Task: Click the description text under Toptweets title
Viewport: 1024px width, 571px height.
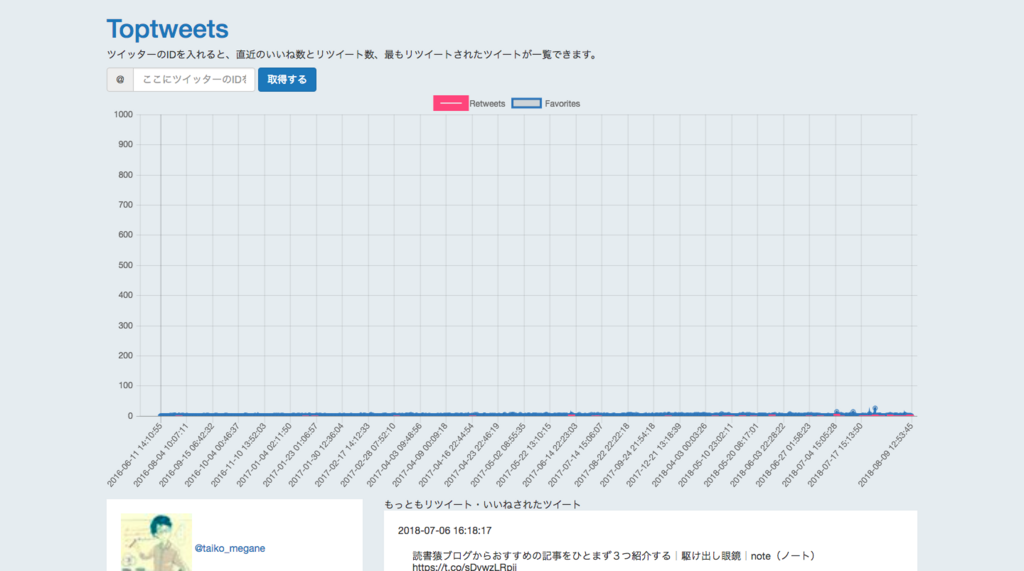Action: click(x=352, y=55)
